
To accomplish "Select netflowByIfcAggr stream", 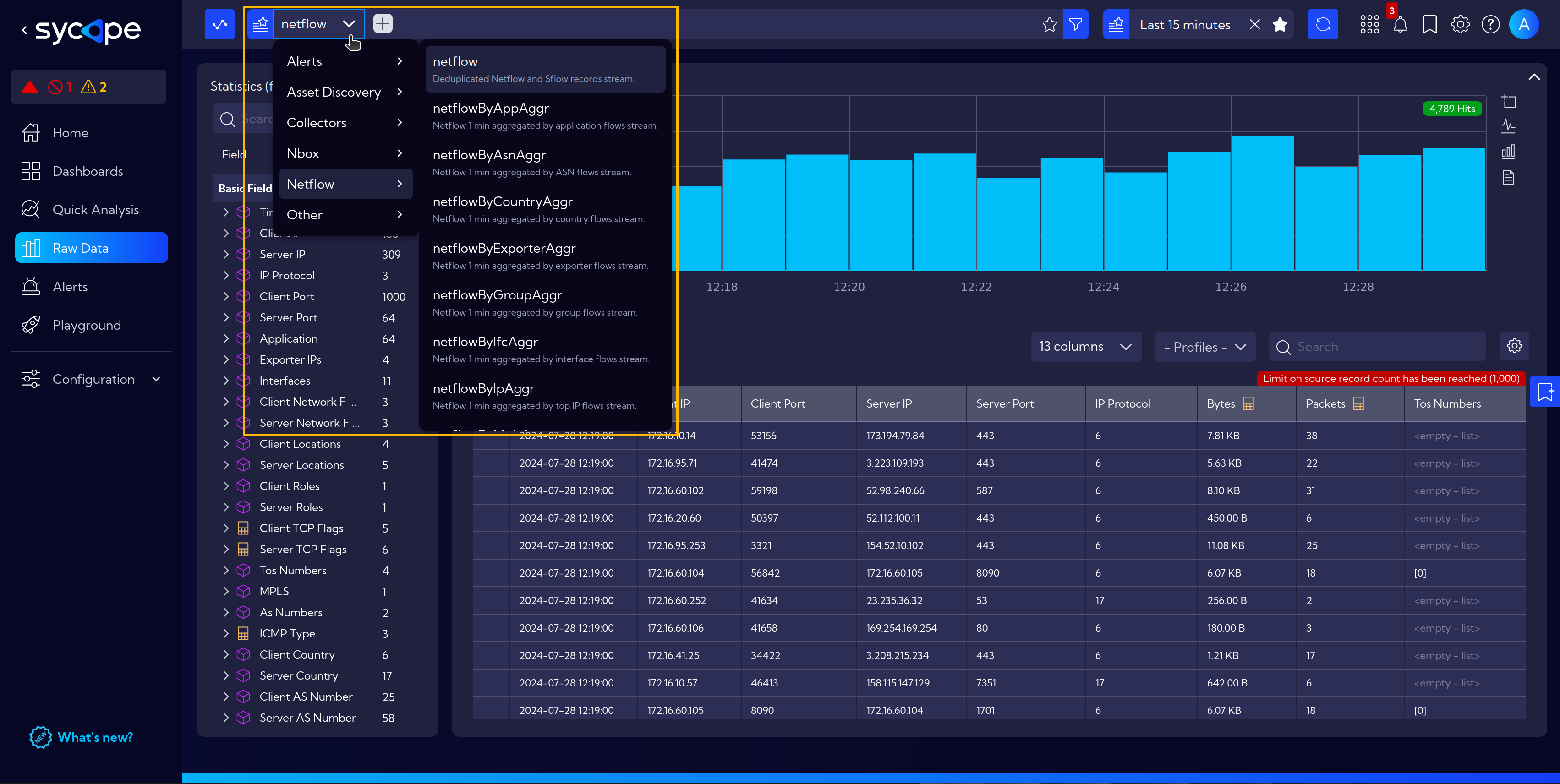I will tap(545, 348).
